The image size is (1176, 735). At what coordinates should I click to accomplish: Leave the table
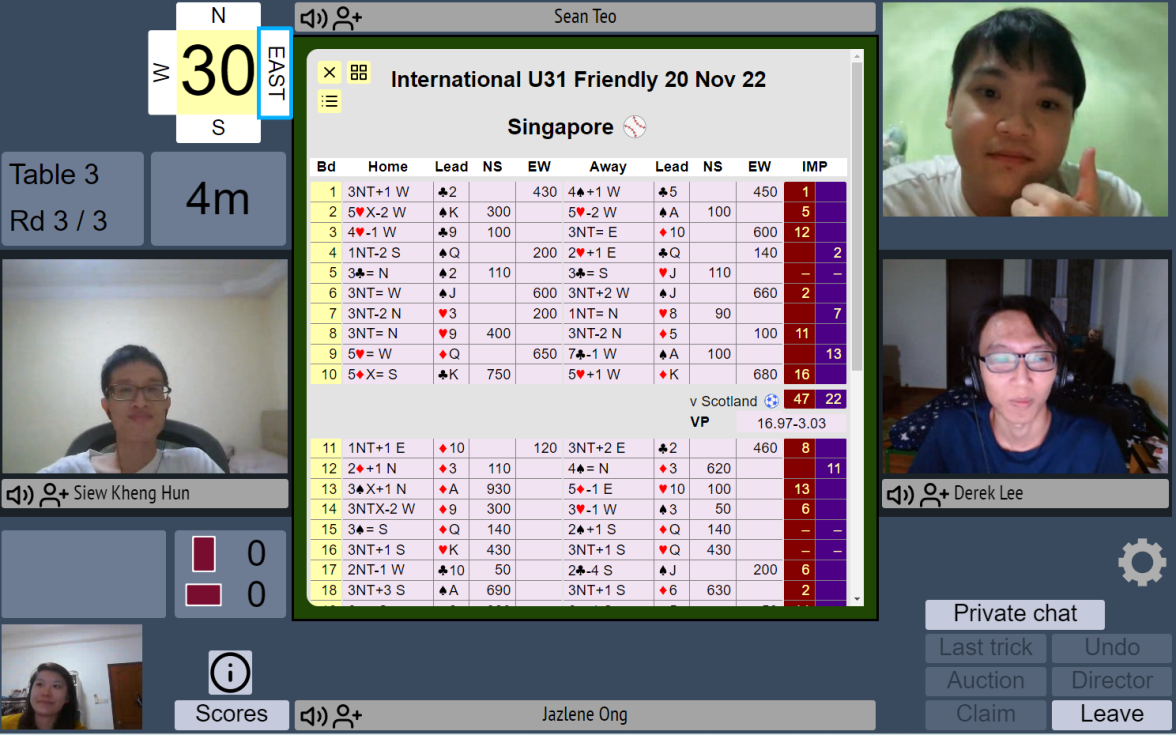[1111, 714]
